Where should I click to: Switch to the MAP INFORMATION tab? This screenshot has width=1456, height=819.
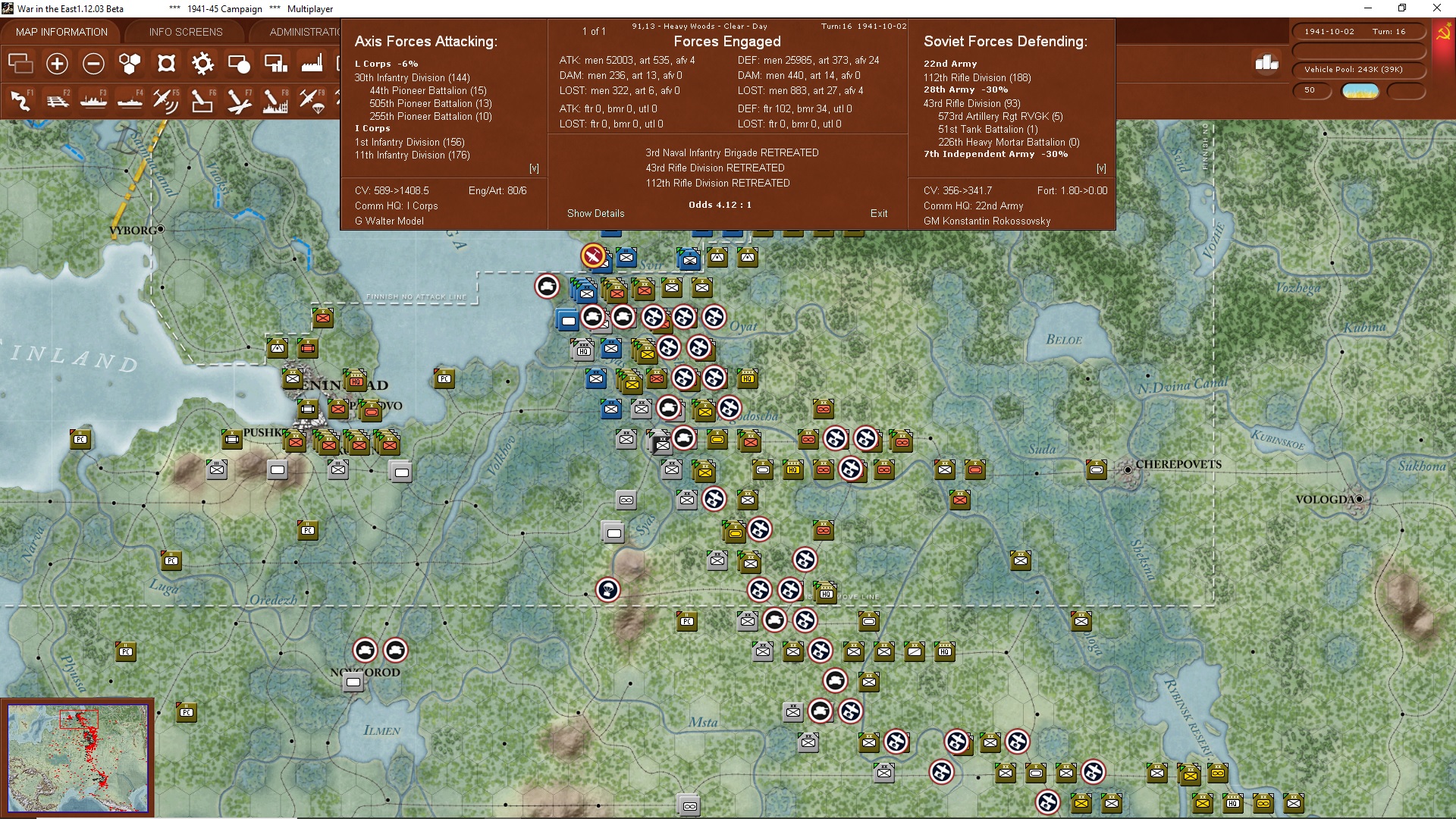[x=61, y=32]
